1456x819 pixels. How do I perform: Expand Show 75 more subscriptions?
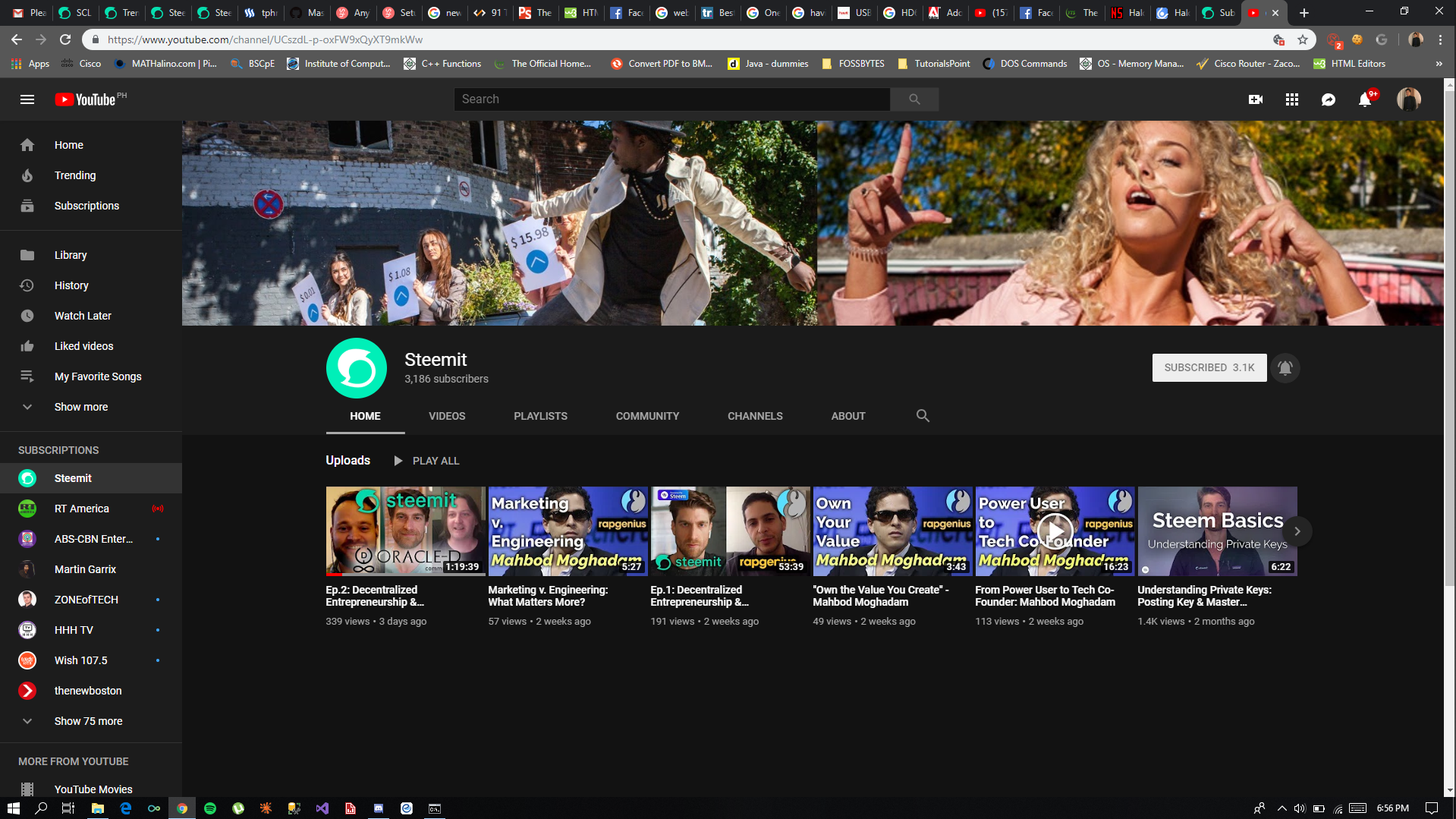pyautogui.click(x=91, y=721)
